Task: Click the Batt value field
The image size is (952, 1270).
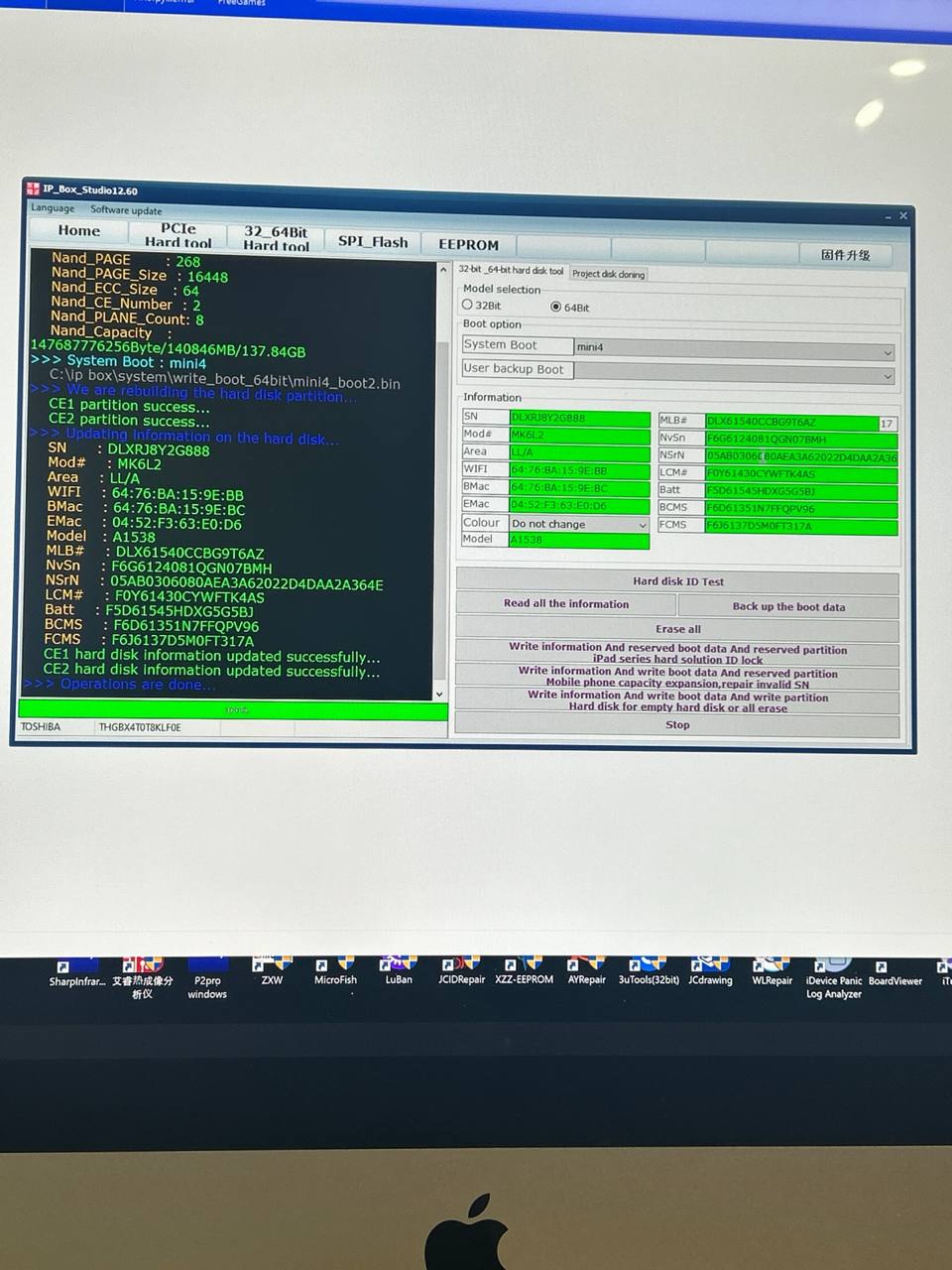Action: 801,491
